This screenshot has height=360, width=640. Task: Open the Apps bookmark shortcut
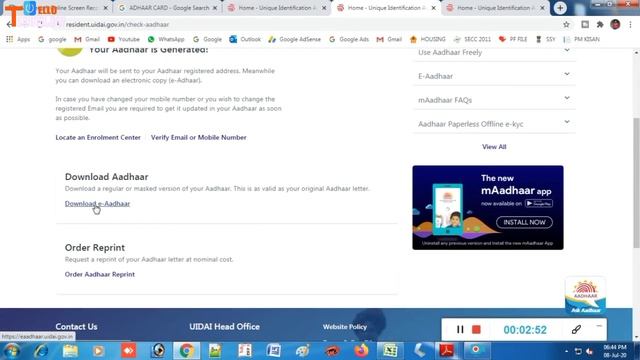[18, 39]
